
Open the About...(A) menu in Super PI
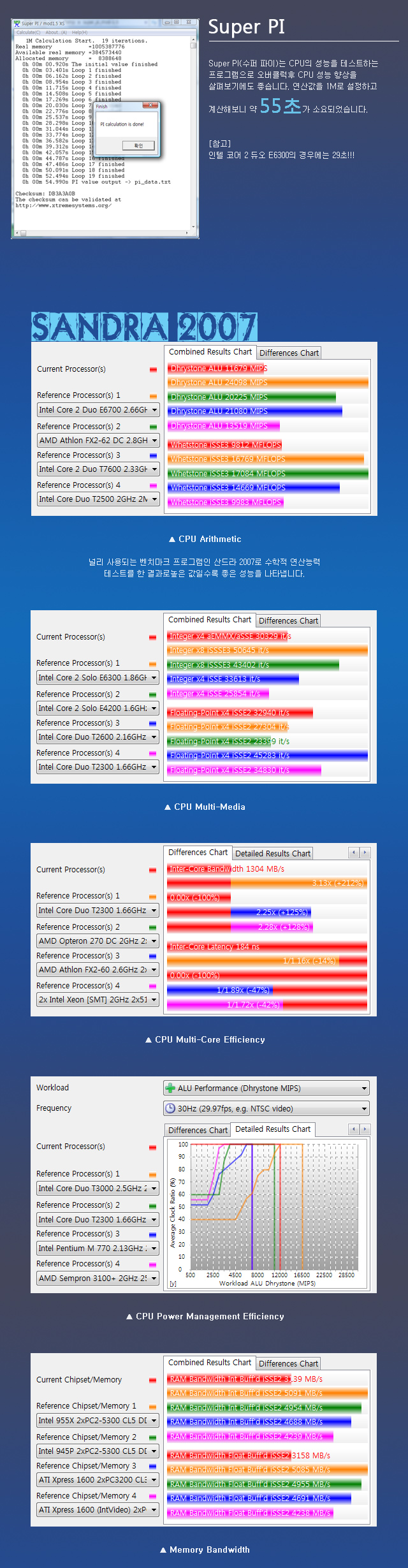point(56,32)
